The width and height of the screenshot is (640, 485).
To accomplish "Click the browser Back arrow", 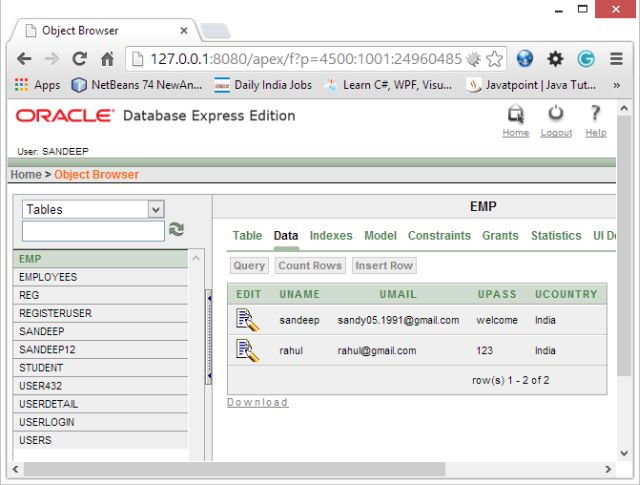I will (24, 59).
